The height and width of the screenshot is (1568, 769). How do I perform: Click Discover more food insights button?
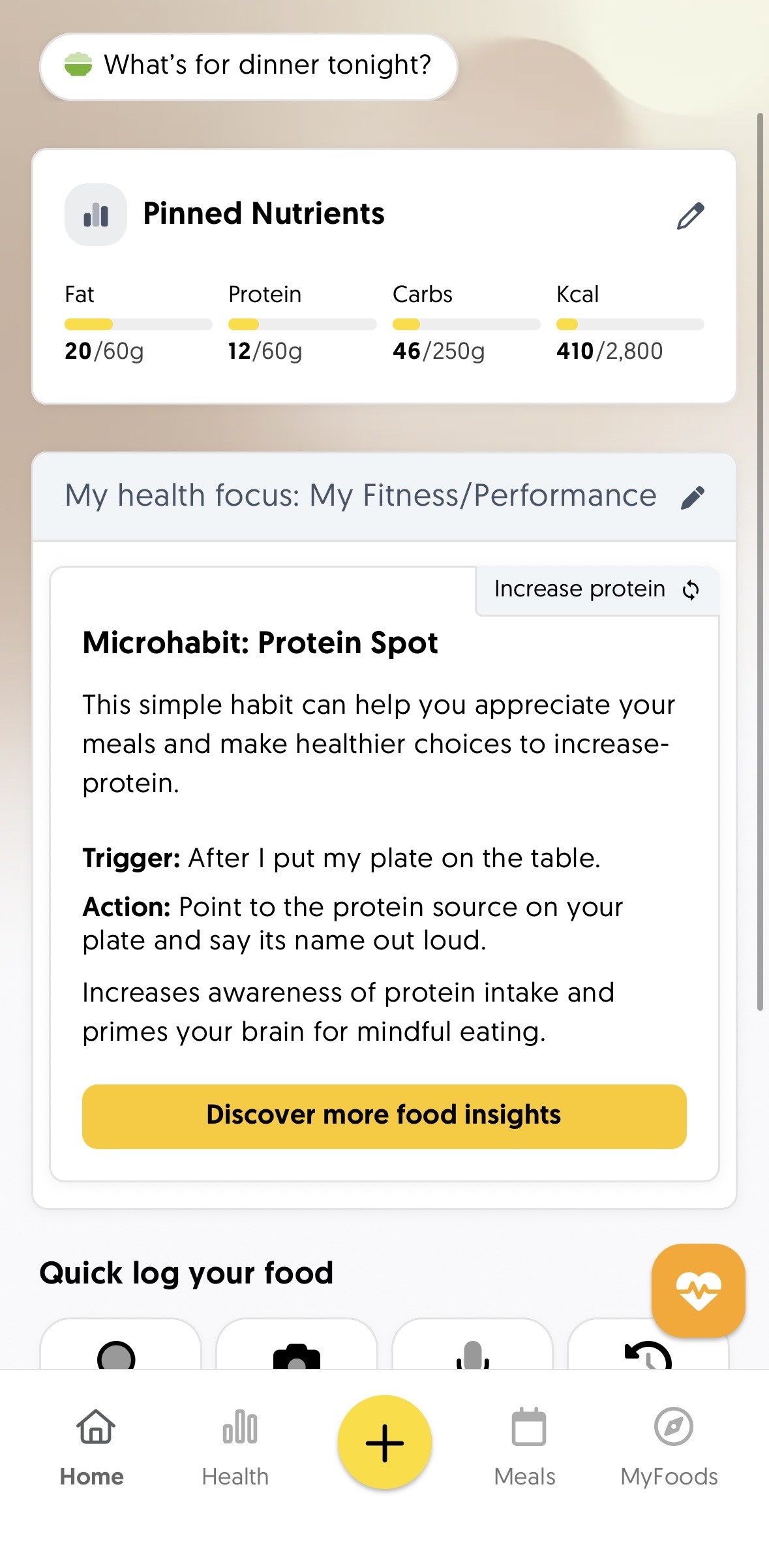coord(384,1116)
